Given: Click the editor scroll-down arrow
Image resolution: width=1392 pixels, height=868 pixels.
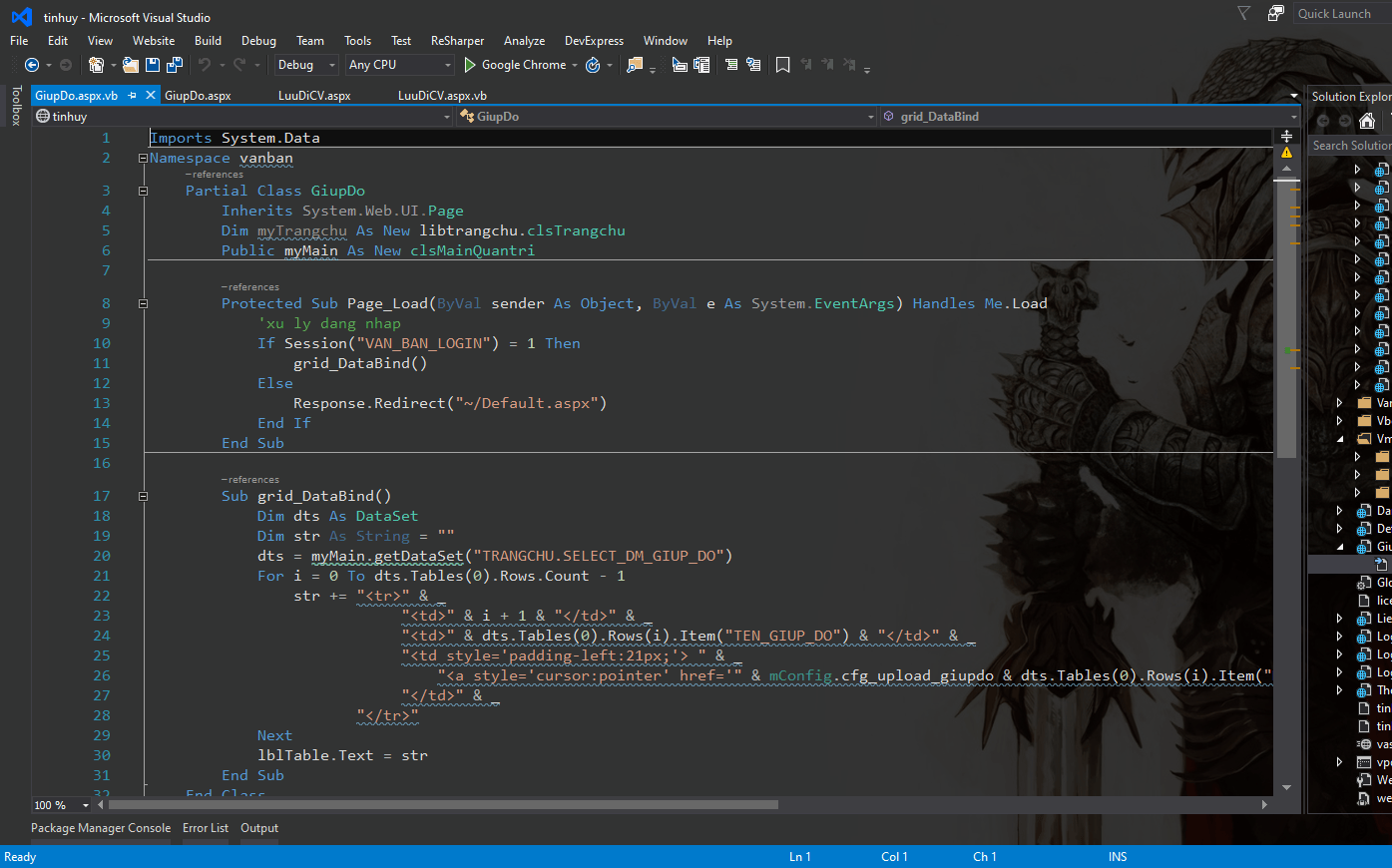Looking at the screenshot, I should coord(1287,787).
